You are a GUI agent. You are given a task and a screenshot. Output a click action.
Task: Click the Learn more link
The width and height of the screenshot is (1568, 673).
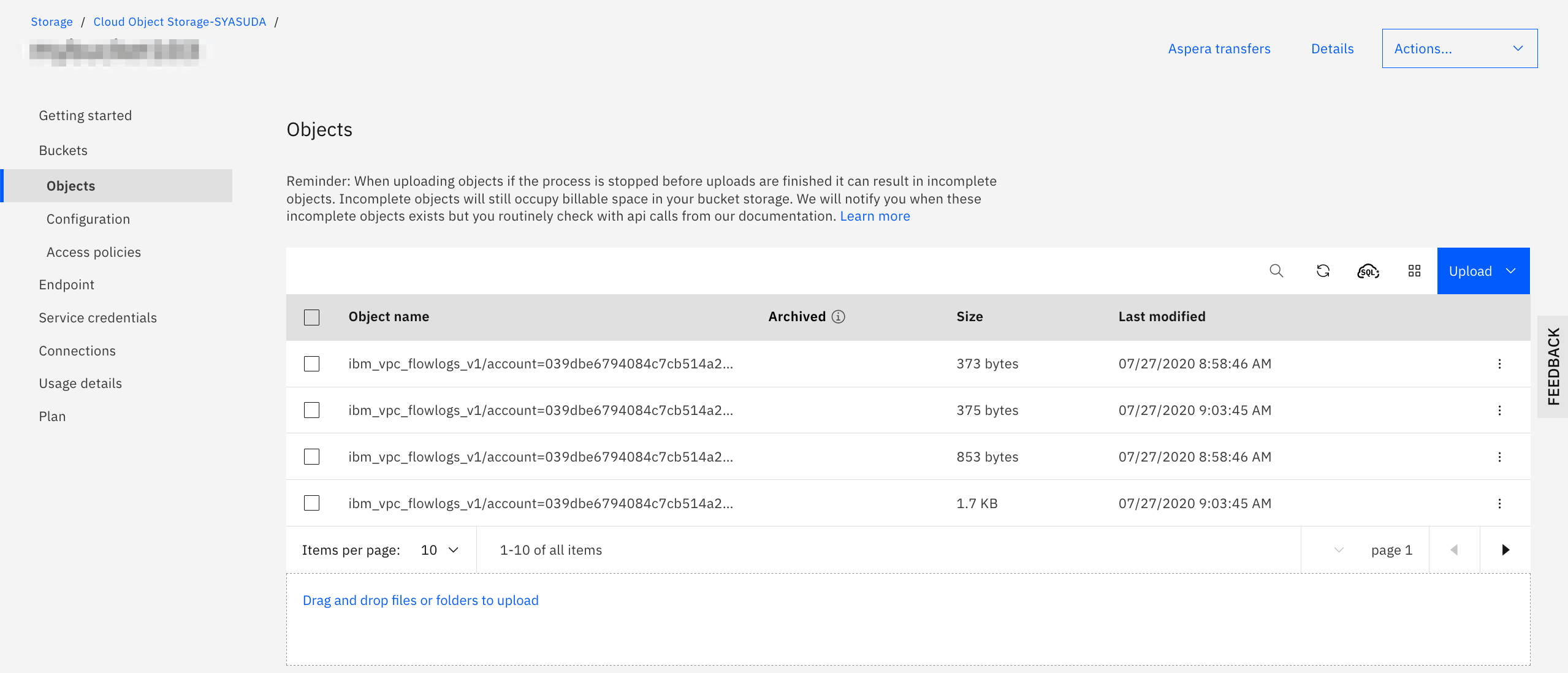pyautogui.click(x=875, y=216)
